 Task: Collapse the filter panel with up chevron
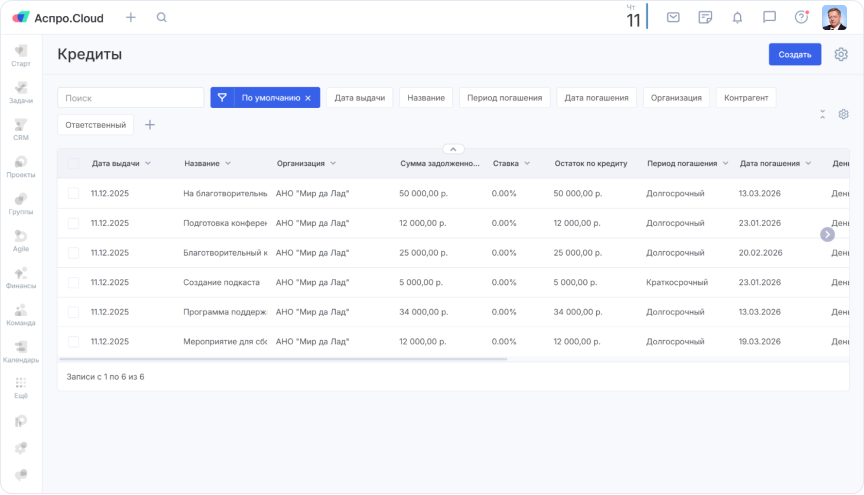[453, 149]
